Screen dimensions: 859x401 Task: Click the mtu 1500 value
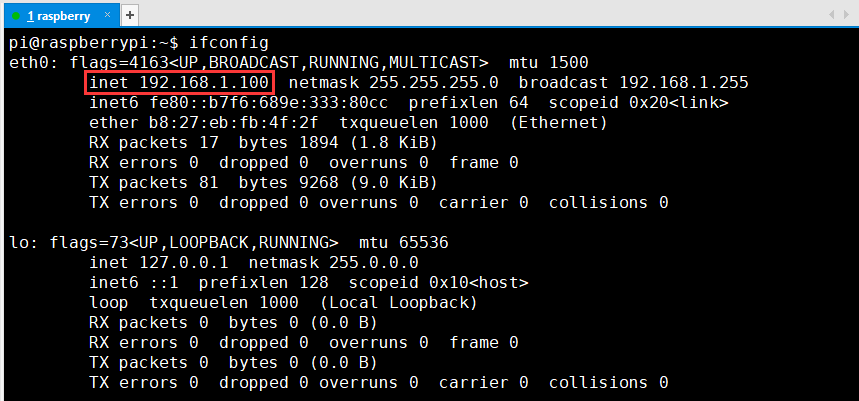point(548,63)
